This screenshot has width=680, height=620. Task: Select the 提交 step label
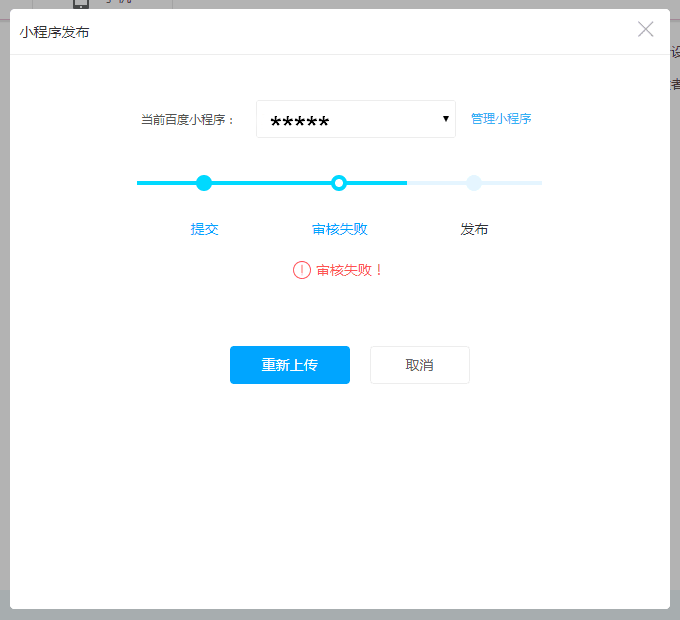click(x=204, y=229)
